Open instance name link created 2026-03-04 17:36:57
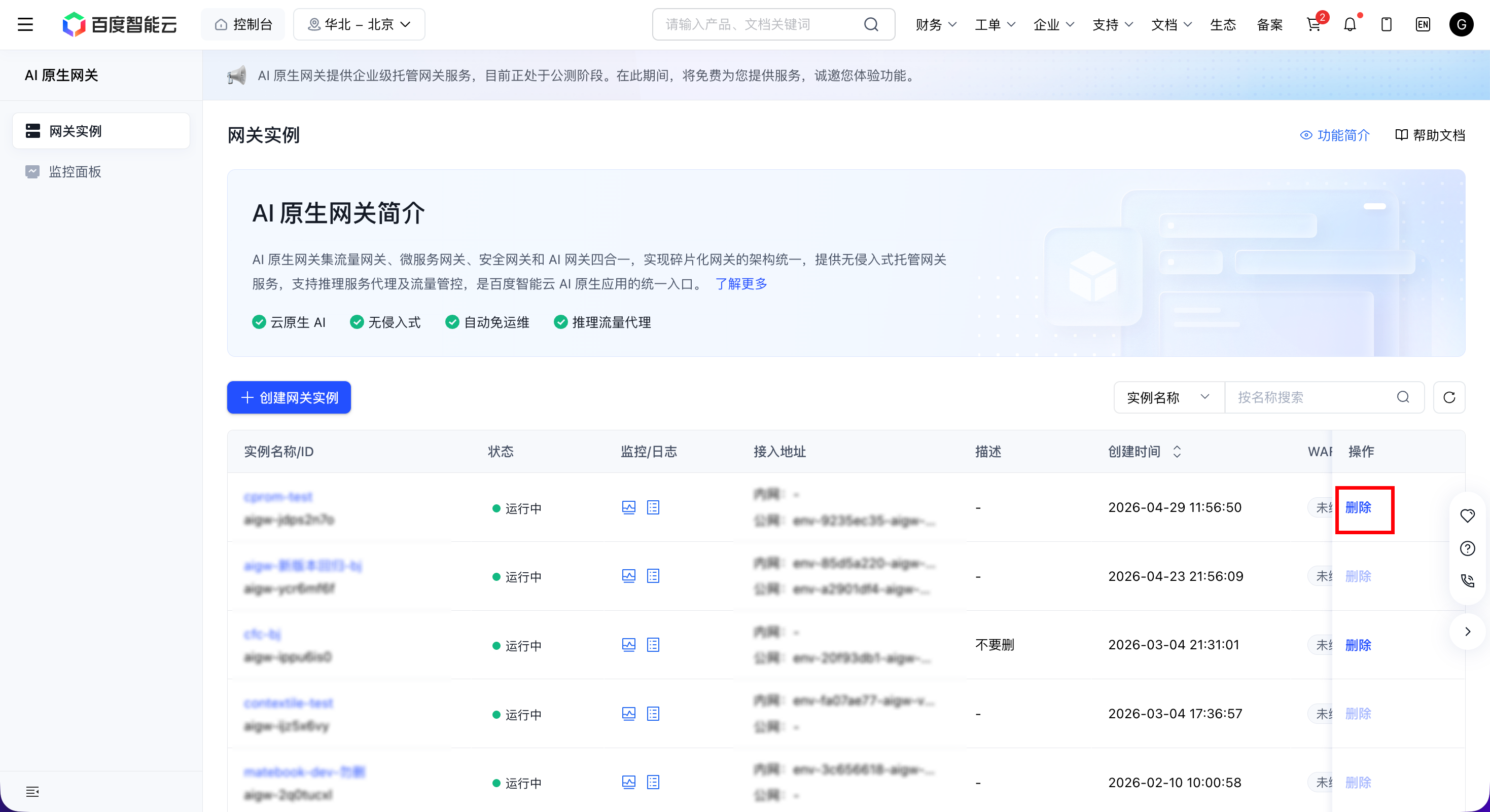Image resolution: width=1490 pixels, height=812 pixels. pos(289,703)
